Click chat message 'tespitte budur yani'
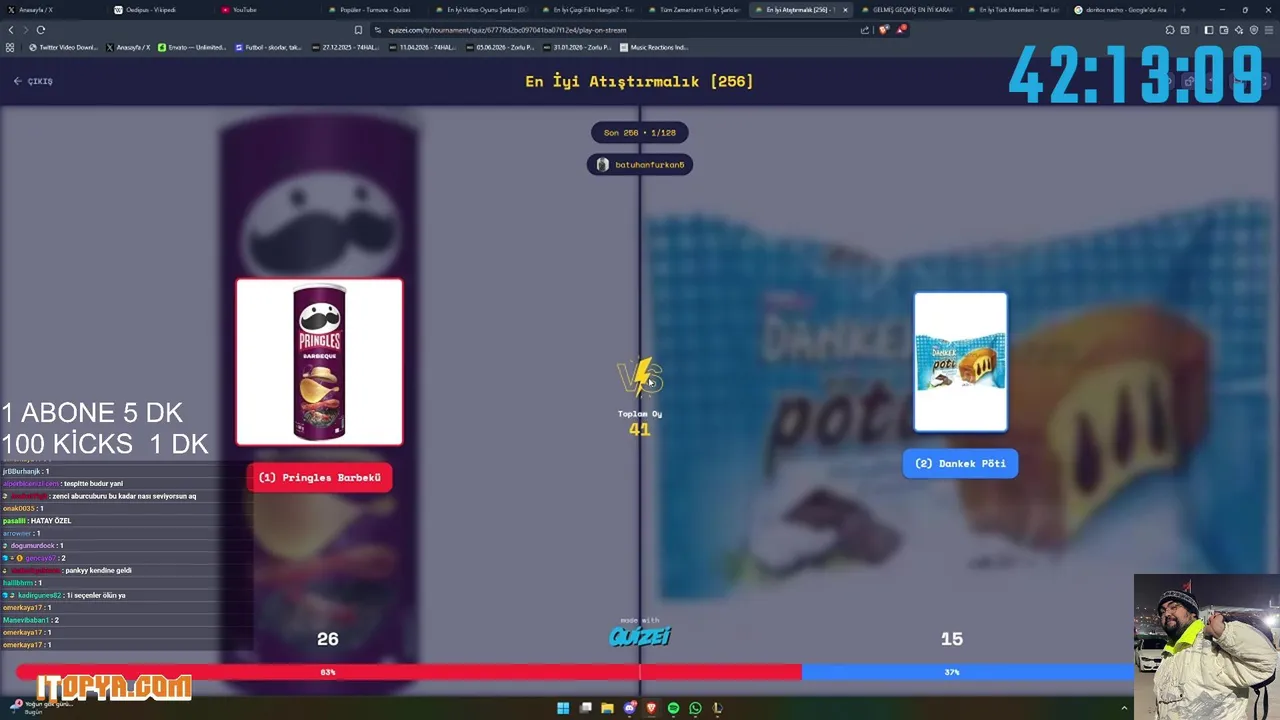Image resolution: width=1280 pixels, height=720 pixels. click(x=93, y=484)
